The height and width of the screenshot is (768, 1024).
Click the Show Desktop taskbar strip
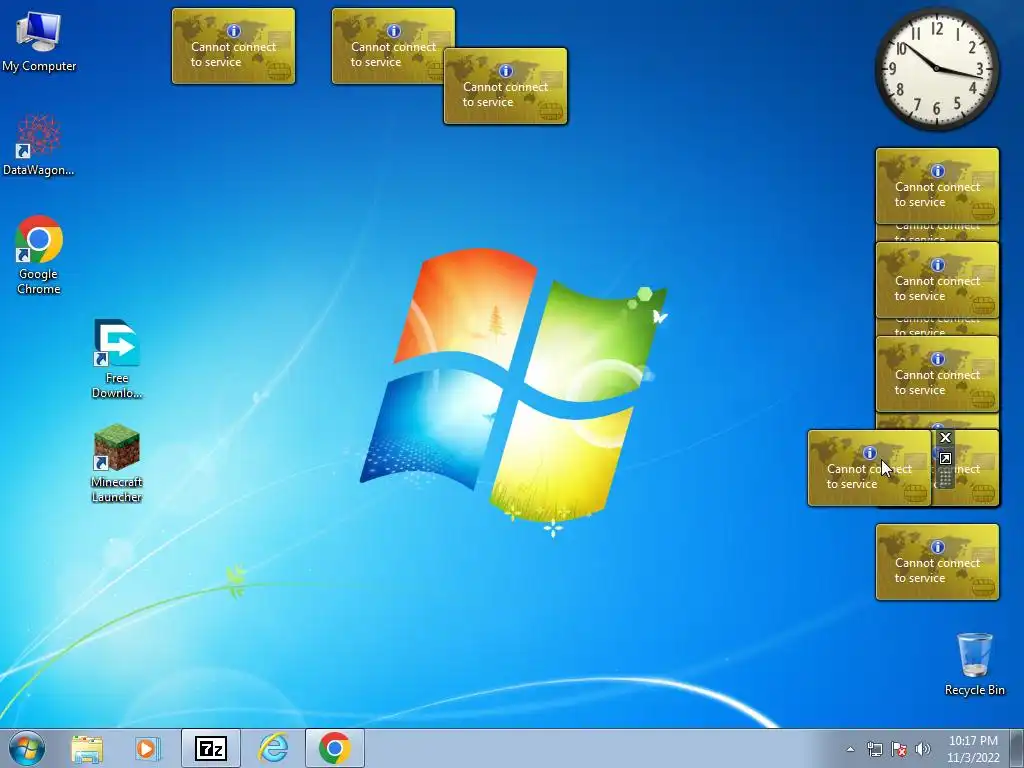1016,748
